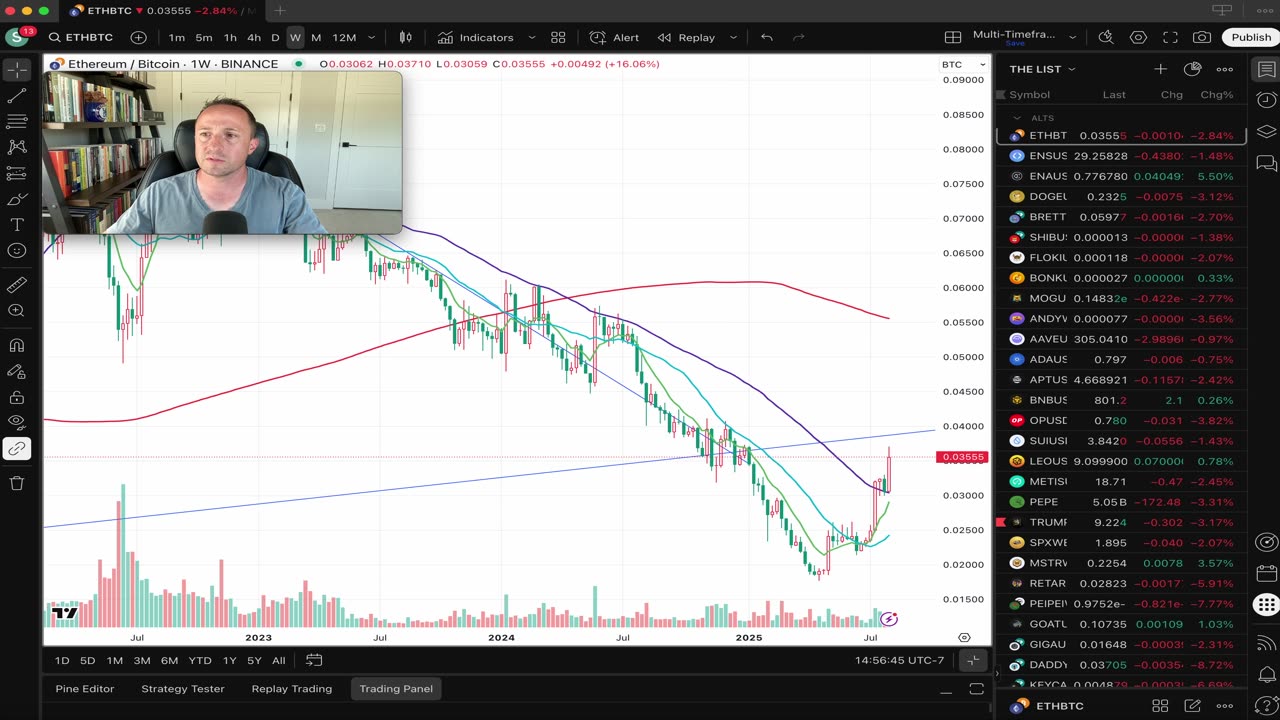Open the calendar panel icon
The width and height of the screenshot is (1280, 720).
tap(1266, 574)
